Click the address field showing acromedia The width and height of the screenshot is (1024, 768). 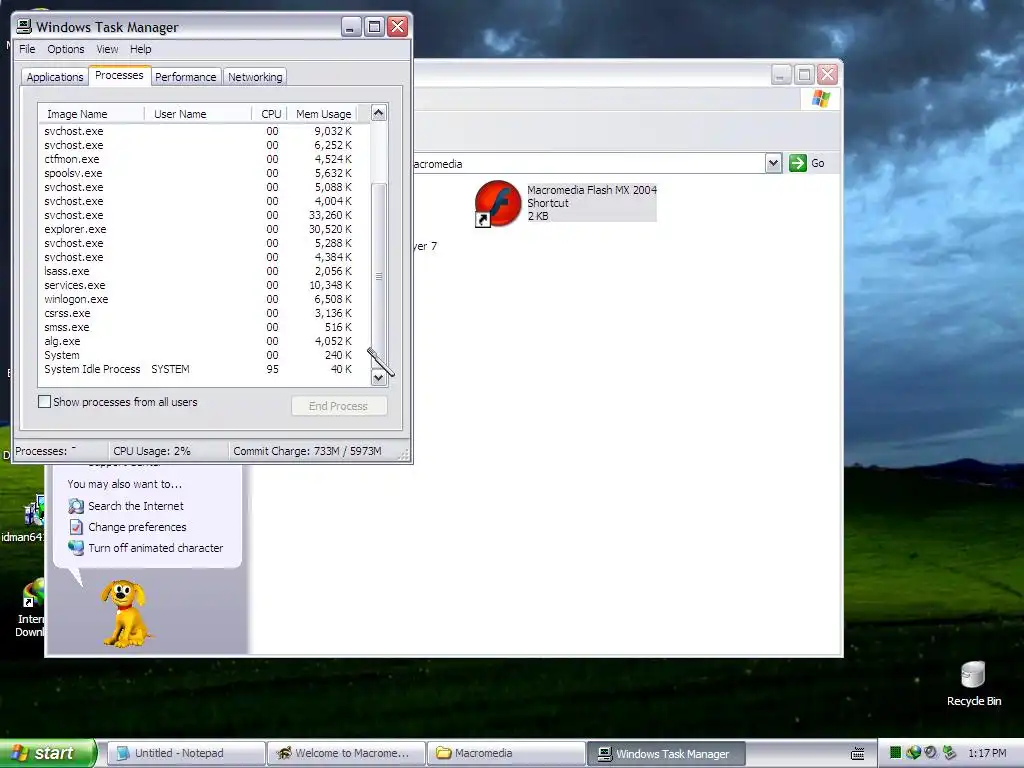[588, 163]
